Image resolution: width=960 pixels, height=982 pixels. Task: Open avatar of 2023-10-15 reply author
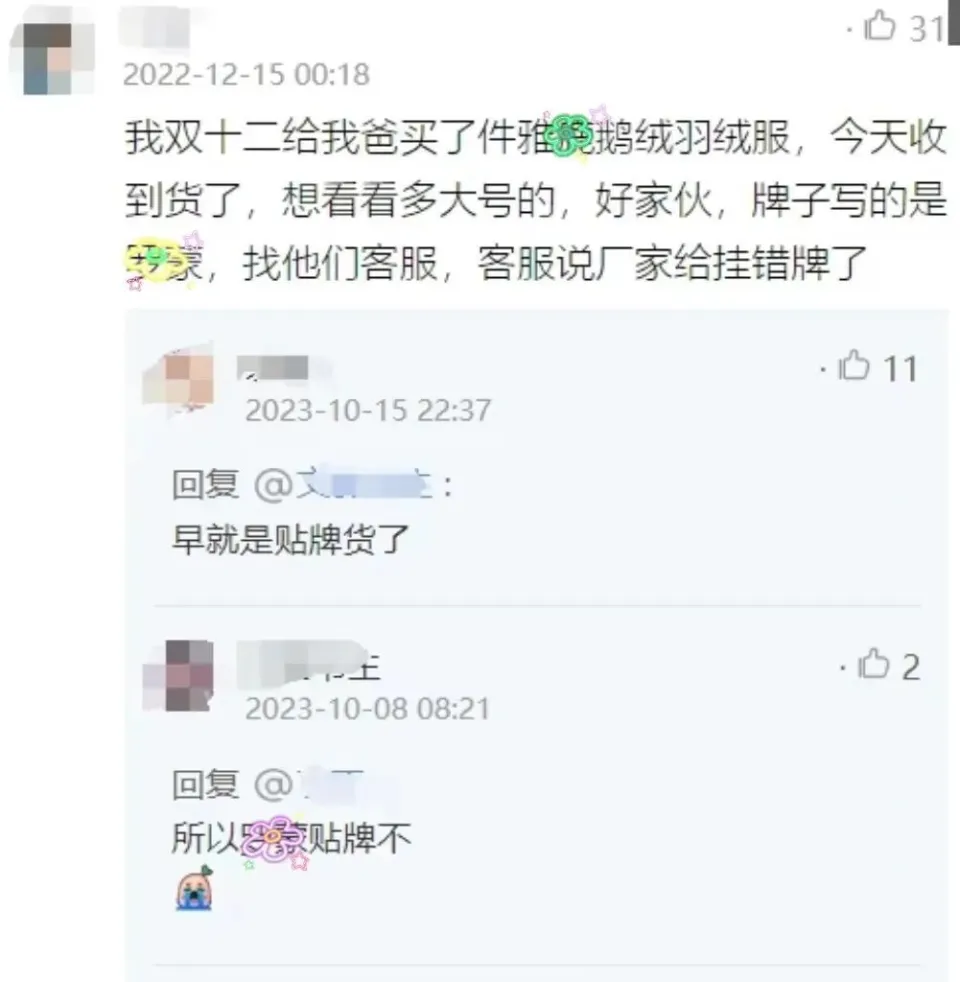[180, 380]
